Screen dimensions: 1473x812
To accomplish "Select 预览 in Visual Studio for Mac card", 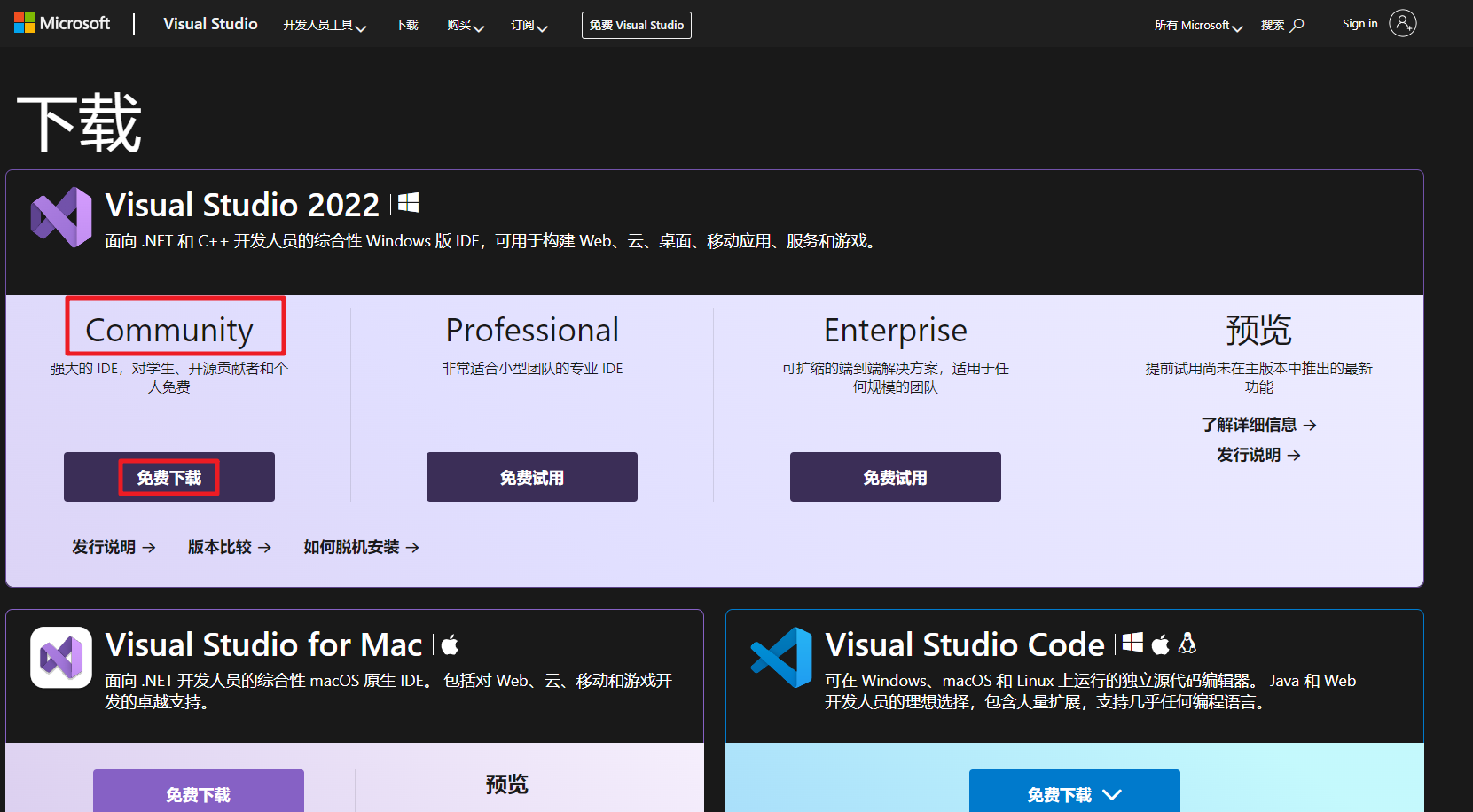I will coord(507,785).
